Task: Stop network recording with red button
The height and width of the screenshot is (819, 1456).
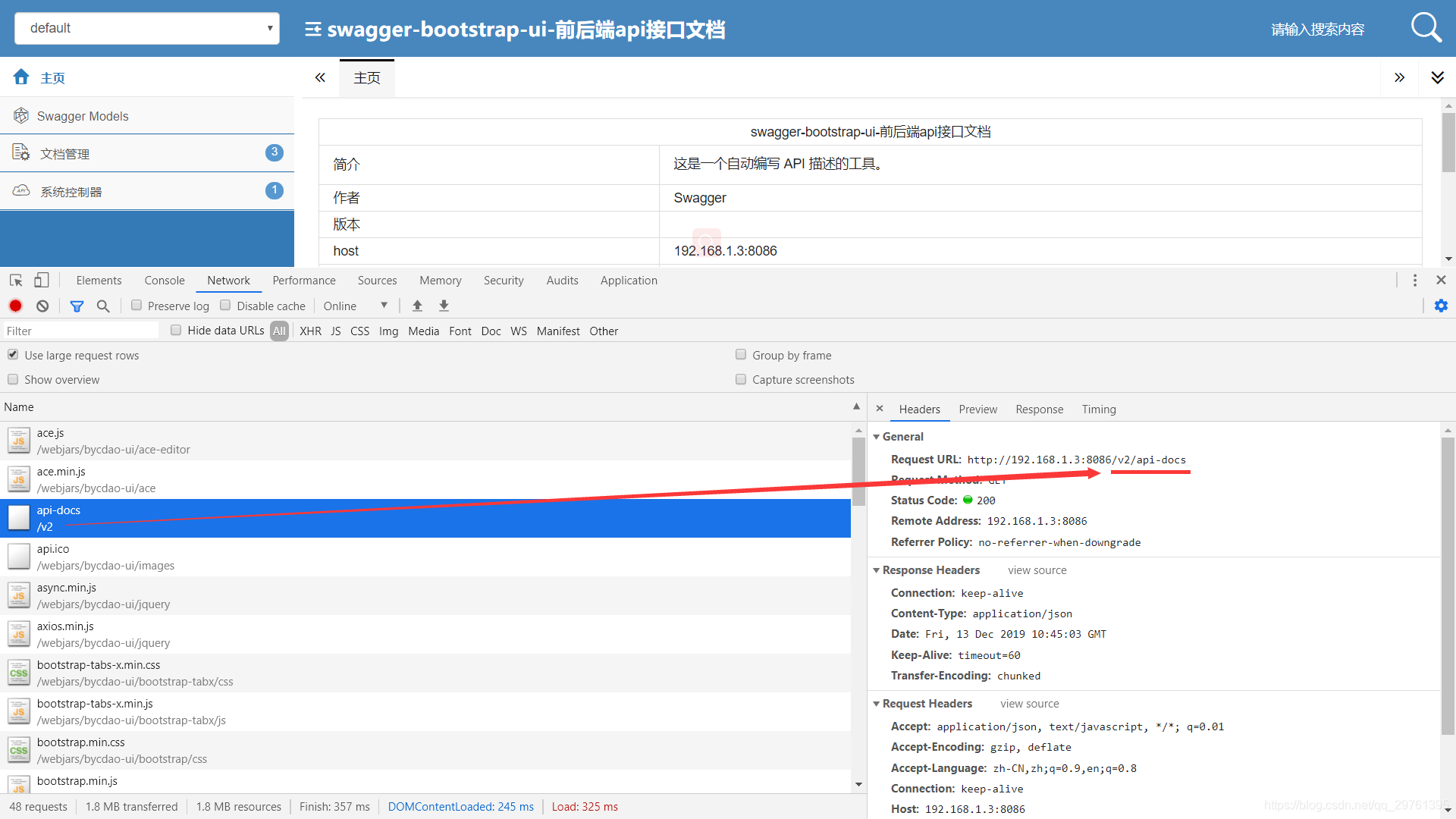Action: pos(15,306)
